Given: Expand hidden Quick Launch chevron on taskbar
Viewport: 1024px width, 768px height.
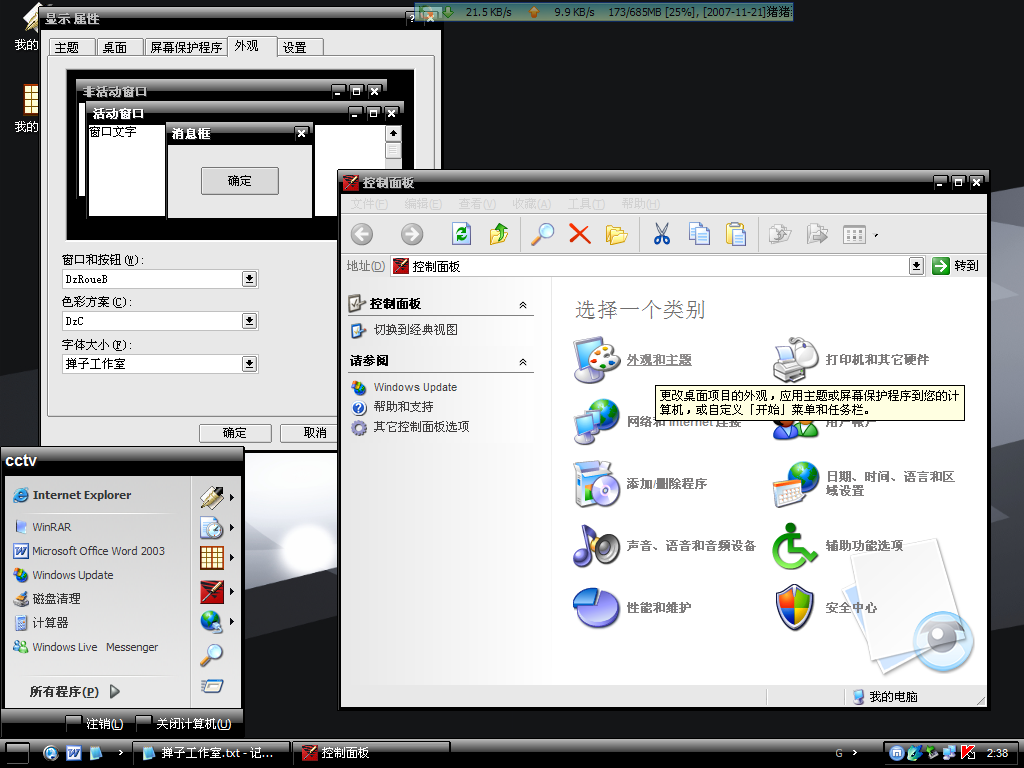Looking at the screenshot, I should coord(120,752).
